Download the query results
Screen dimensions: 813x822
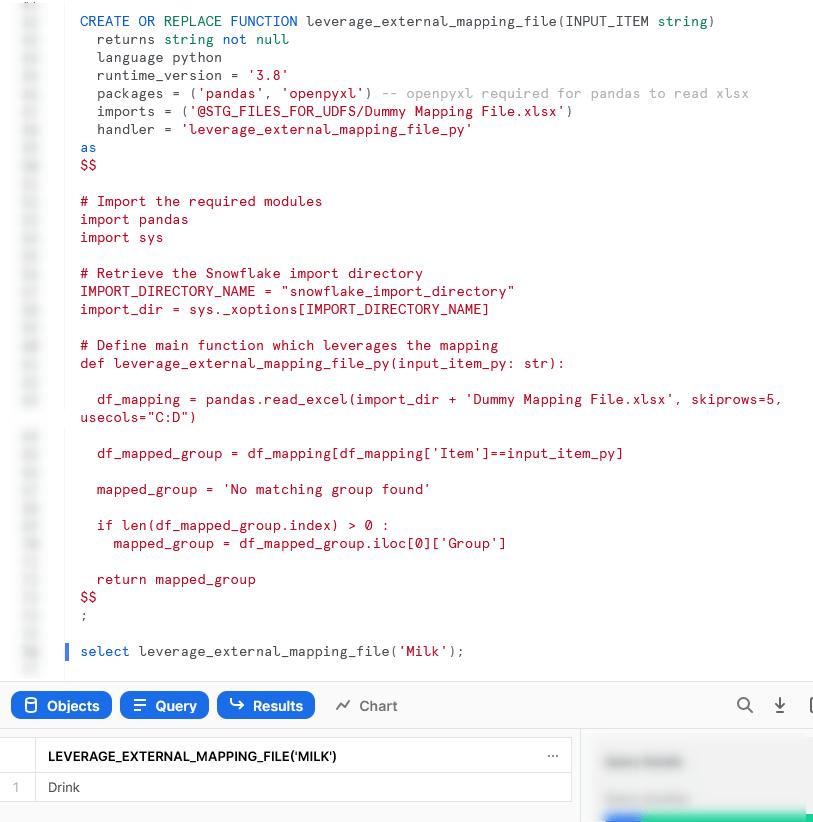pos(780,705)
